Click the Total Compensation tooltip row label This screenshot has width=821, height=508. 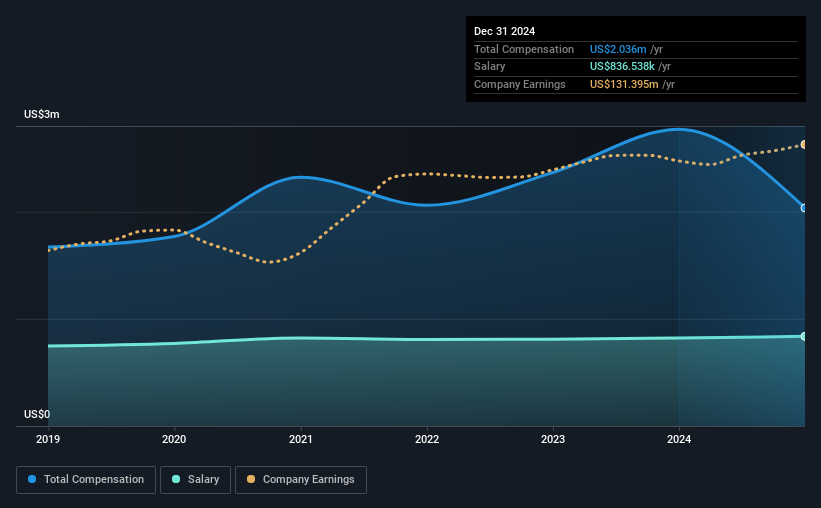[524, 49]
